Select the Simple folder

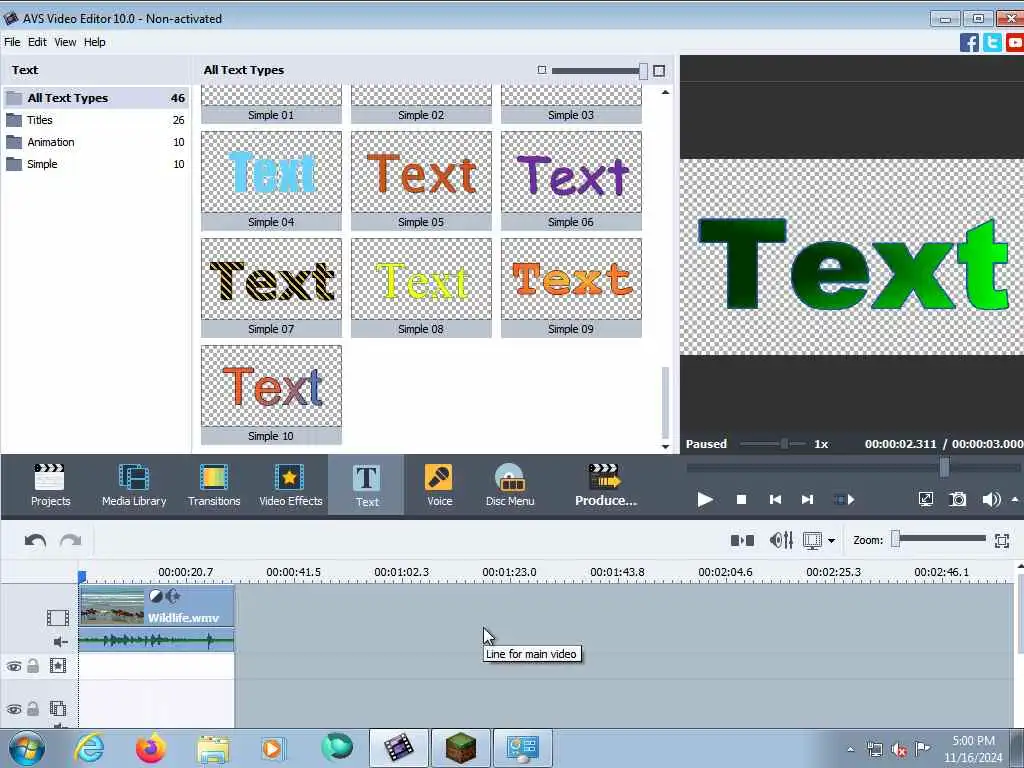(x=95, y=165)
